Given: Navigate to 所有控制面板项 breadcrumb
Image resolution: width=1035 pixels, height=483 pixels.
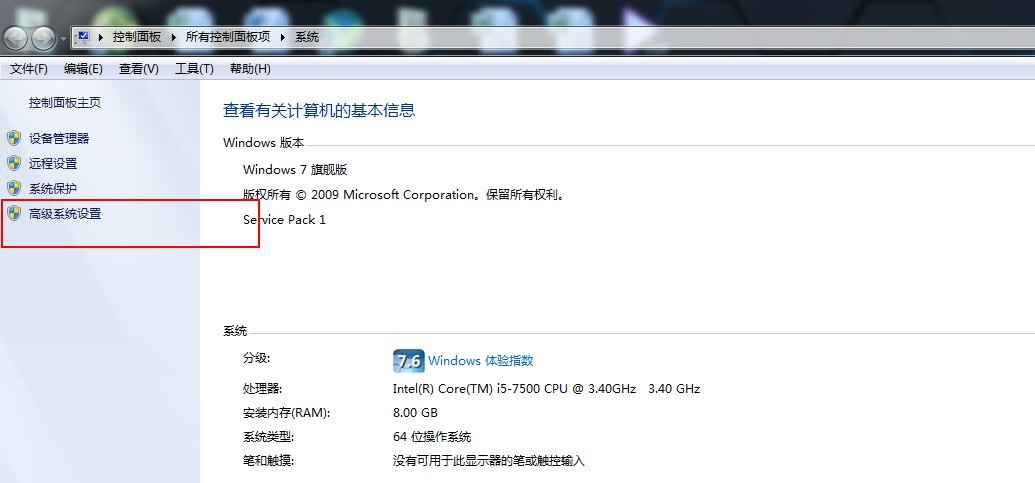Looking at the screenshot, I should click(x=228, y=37).
